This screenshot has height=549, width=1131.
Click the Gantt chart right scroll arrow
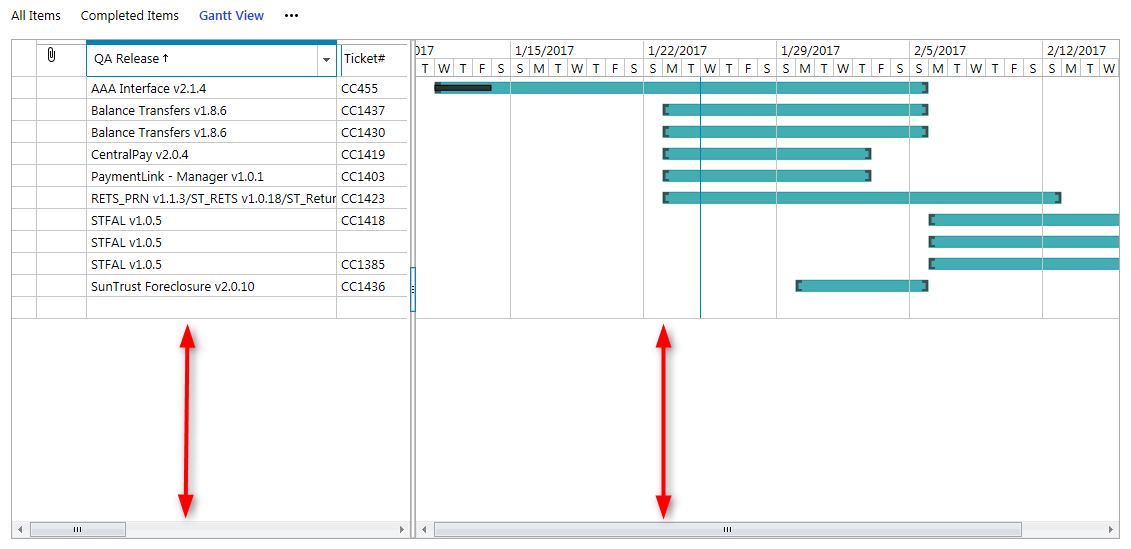click(1111, 529)
